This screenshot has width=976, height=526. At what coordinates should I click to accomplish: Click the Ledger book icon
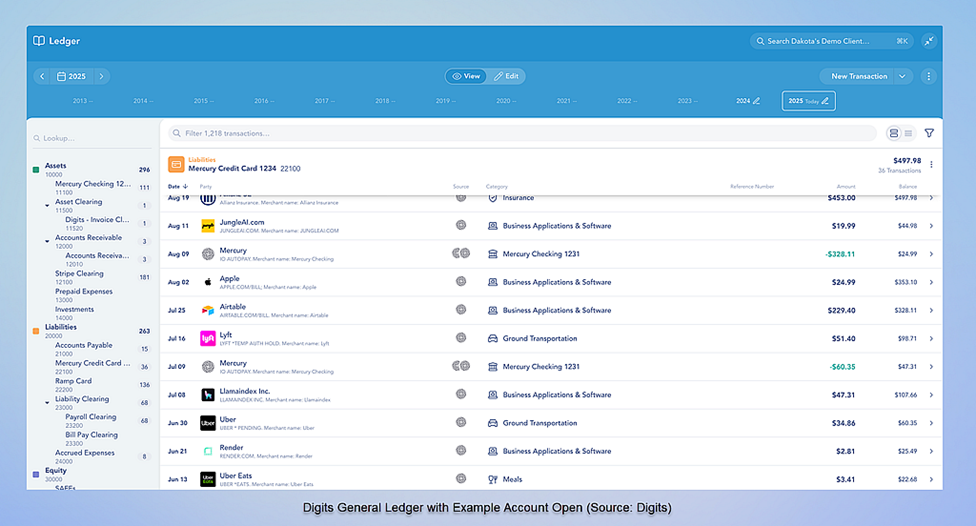pos(39,40)
